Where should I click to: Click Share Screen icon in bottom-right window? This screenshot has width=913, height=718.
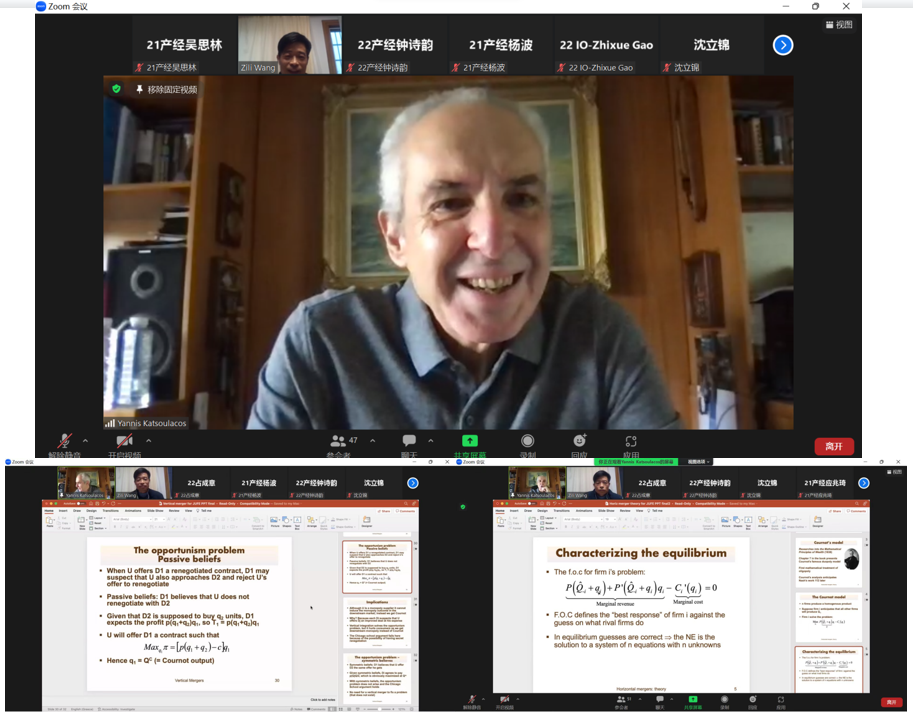point(693,699)
